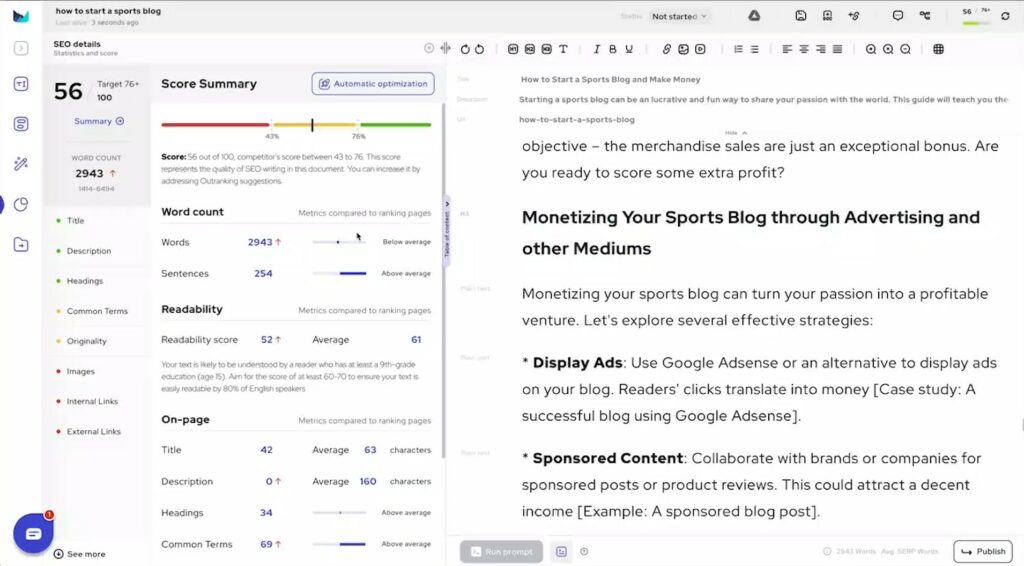
Task: Center align text
Action: 804,49
